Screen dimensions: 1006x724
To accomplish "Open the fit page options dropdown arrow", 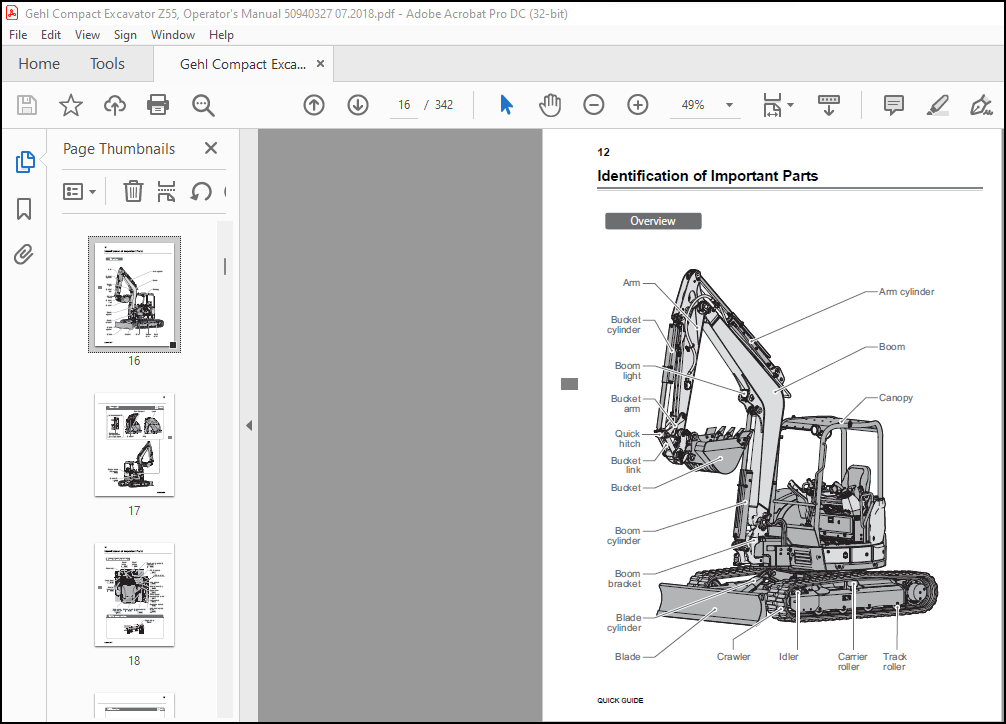I will tap(790, 105).
